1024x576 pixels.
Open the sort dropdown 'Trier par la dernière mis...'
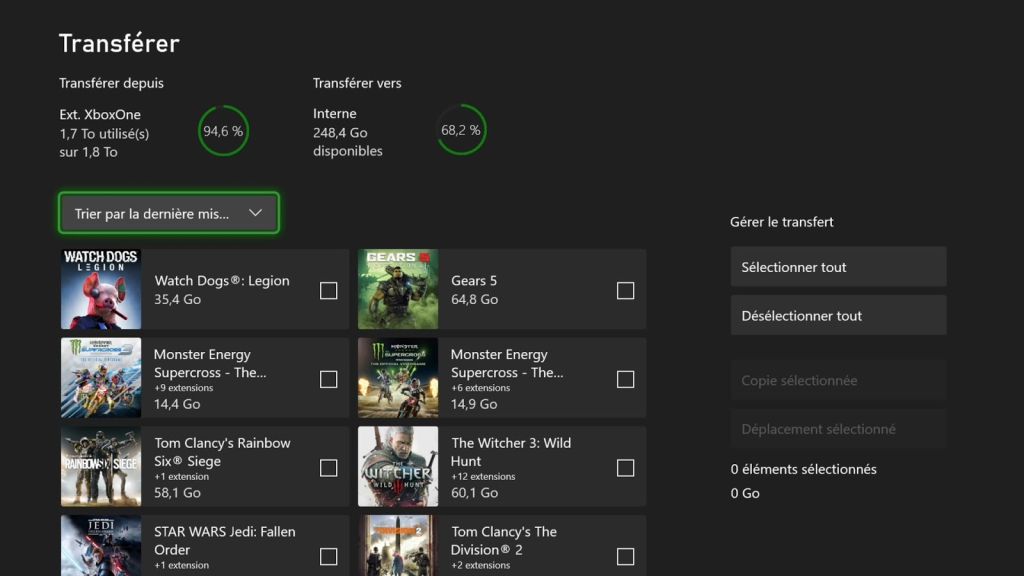(x=168, y=213)
